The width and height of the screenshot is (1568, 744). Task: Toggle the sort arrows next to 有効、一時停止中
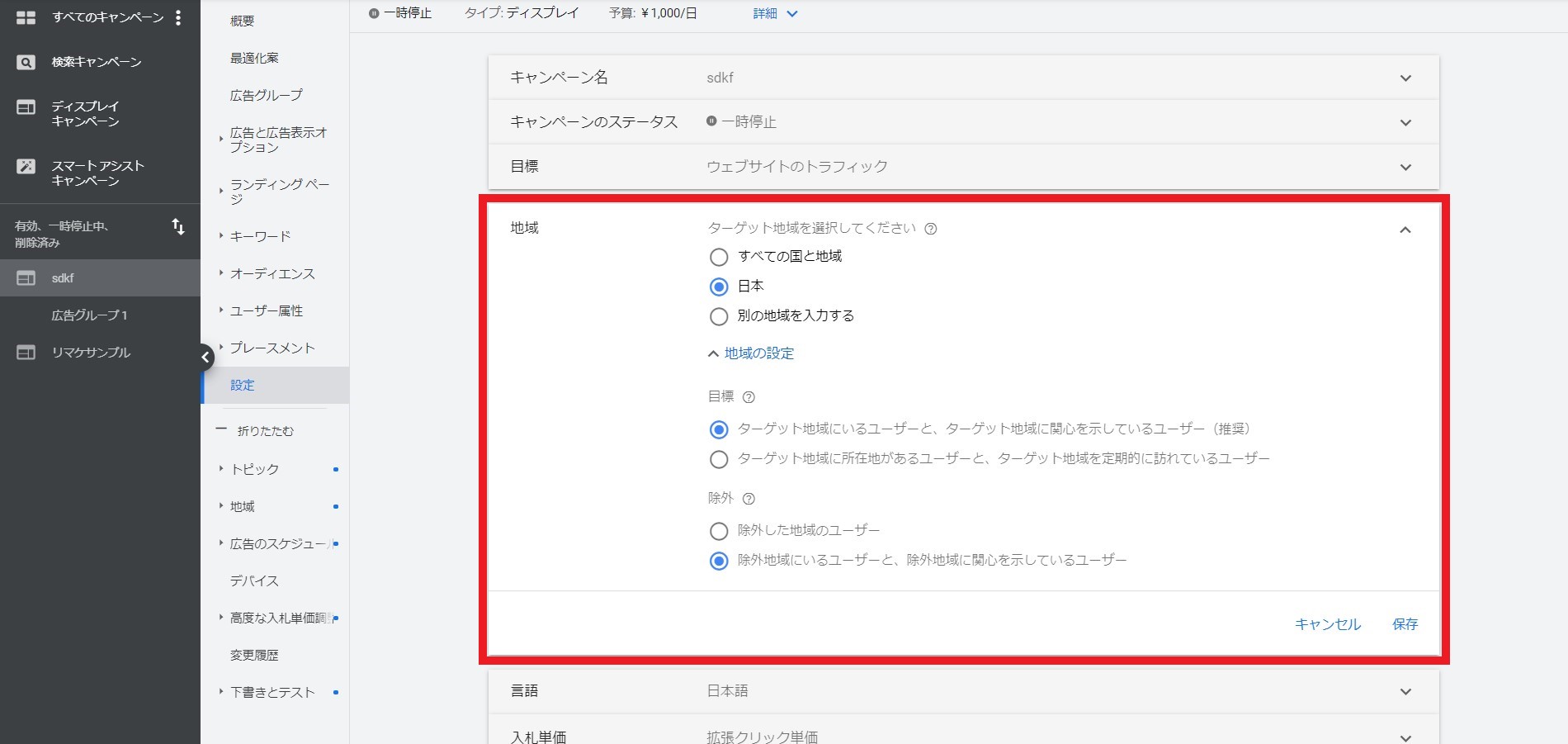click(x=178, y=227)
